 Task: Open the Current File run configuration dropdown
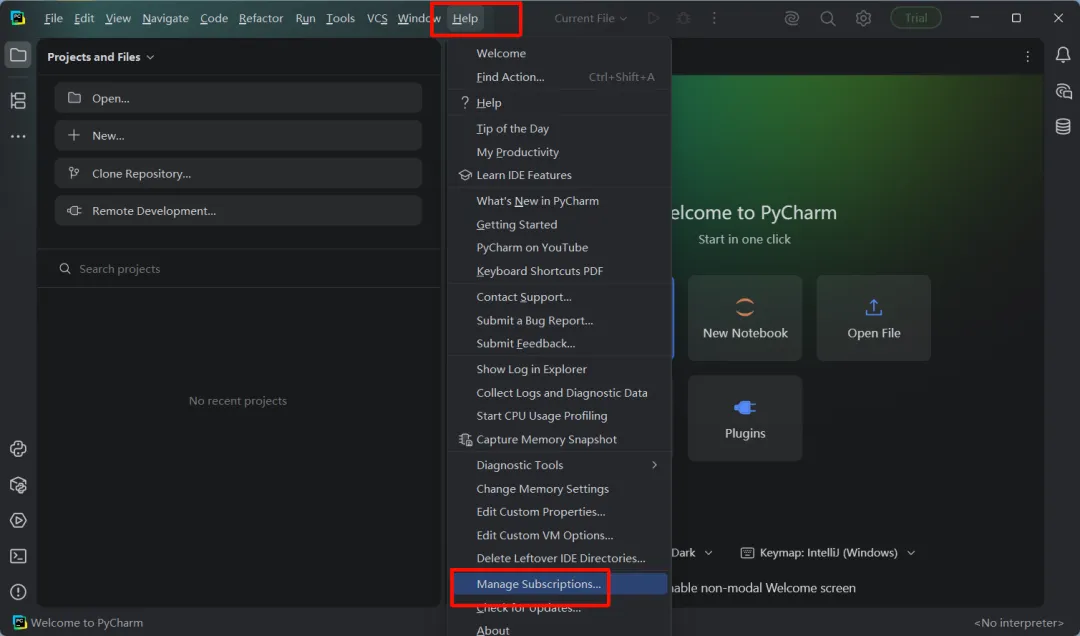[x=590, y=19]
